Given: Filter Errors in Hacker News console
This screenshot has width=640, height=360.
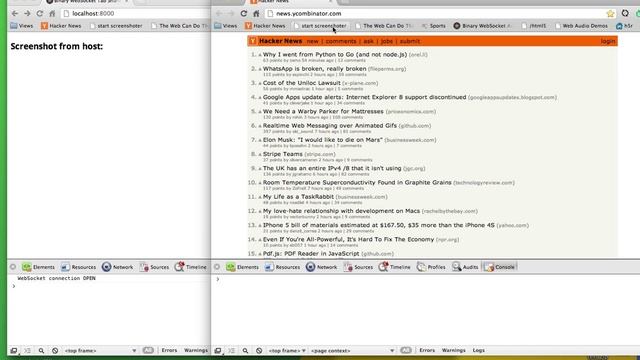Looking at the screenshot, I should click(x=427, y=350).
